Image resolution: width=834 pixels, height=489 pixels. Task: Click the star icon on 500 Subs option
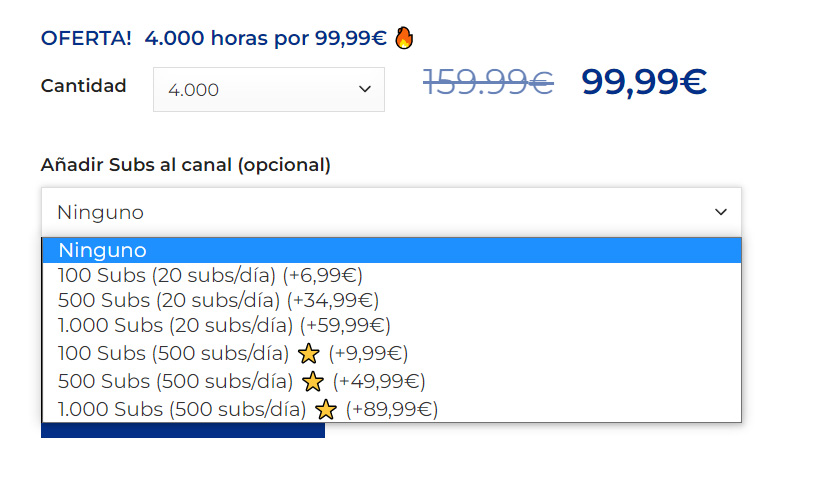click(313, 381)
